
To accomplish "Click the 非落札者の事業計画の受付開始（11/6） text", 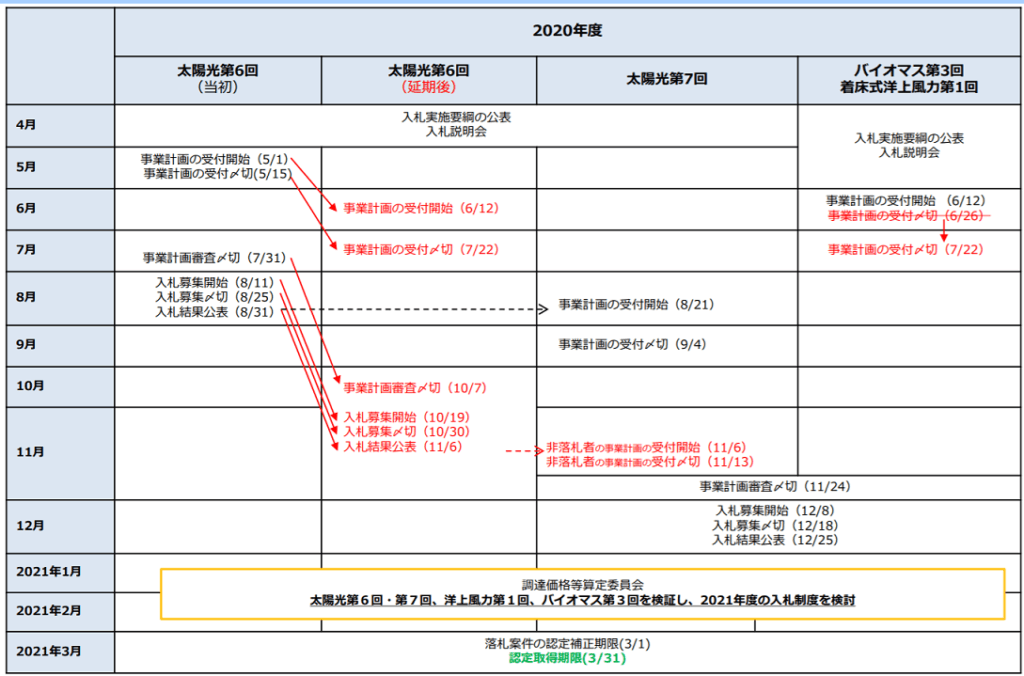I will pos(646,447).
